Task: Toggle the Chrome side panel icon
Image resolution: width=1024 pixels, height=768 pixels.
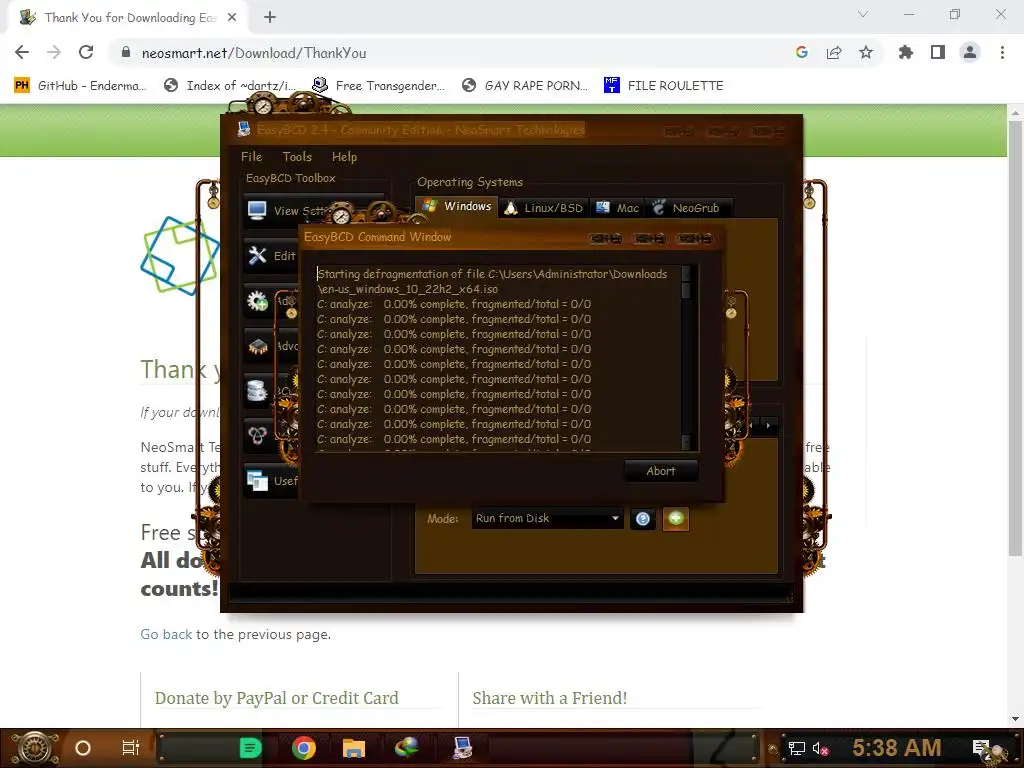Action: pos(938,53)
